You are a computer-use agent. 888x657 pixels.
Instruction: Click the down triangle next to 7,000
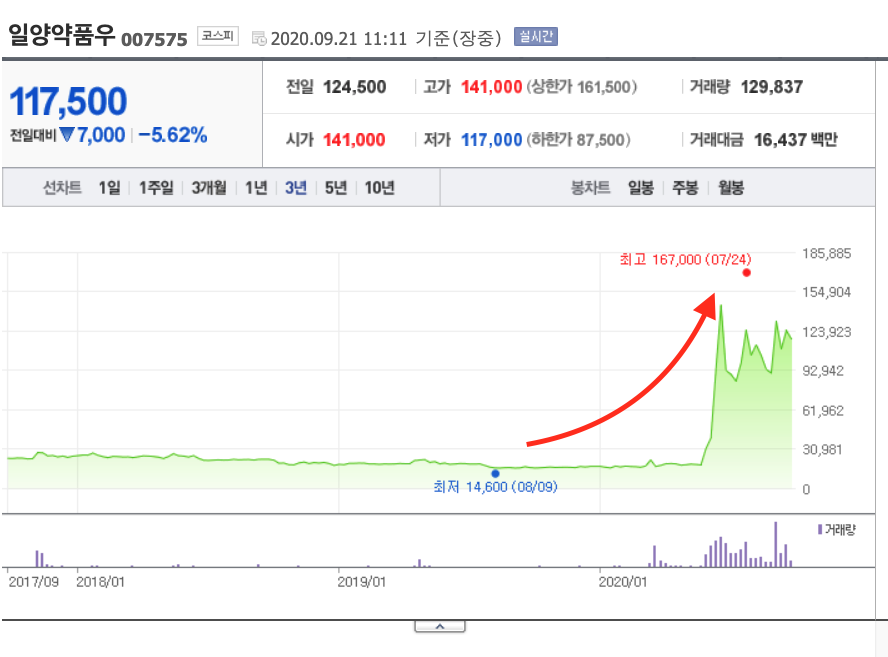point(67,135)
